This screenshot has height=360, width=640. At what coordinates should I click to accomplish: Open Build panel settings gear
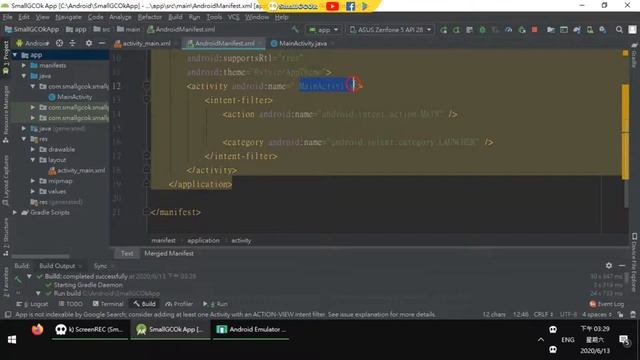609,265
